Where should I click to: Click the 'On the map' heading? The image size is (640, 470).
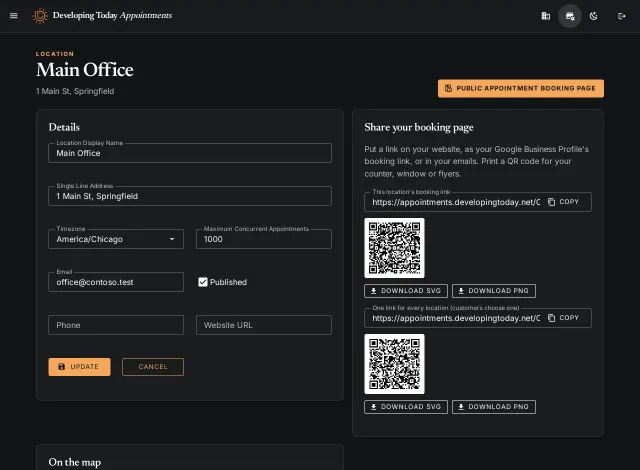(75, 462)
